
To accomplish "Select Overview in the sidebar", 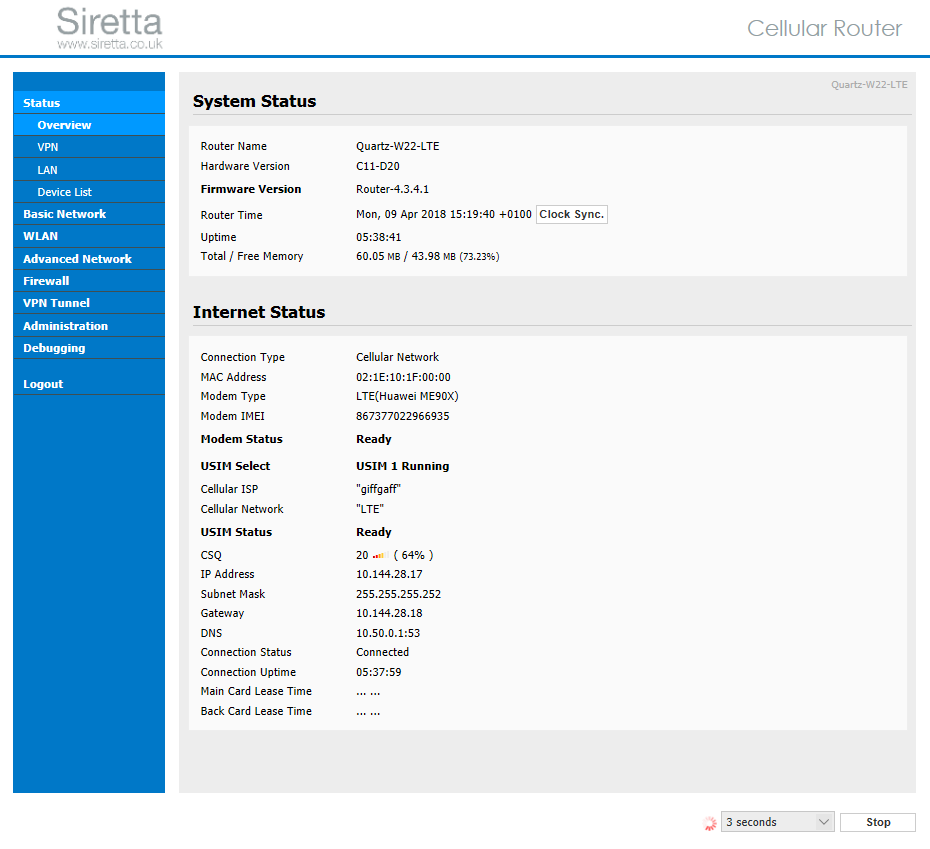I will coord(89,125).
